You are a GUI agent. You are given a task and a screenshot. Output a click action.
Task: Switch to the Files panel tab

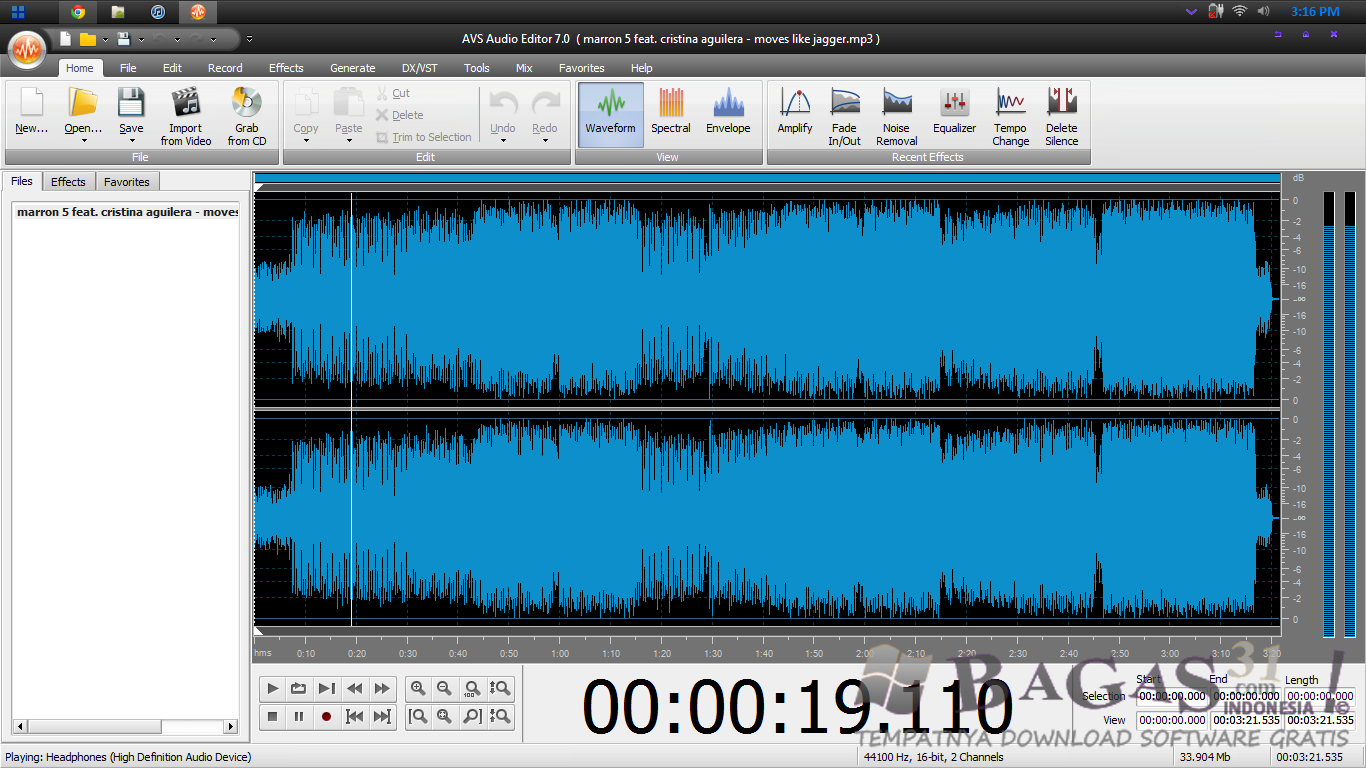click(x=22, y=181)
